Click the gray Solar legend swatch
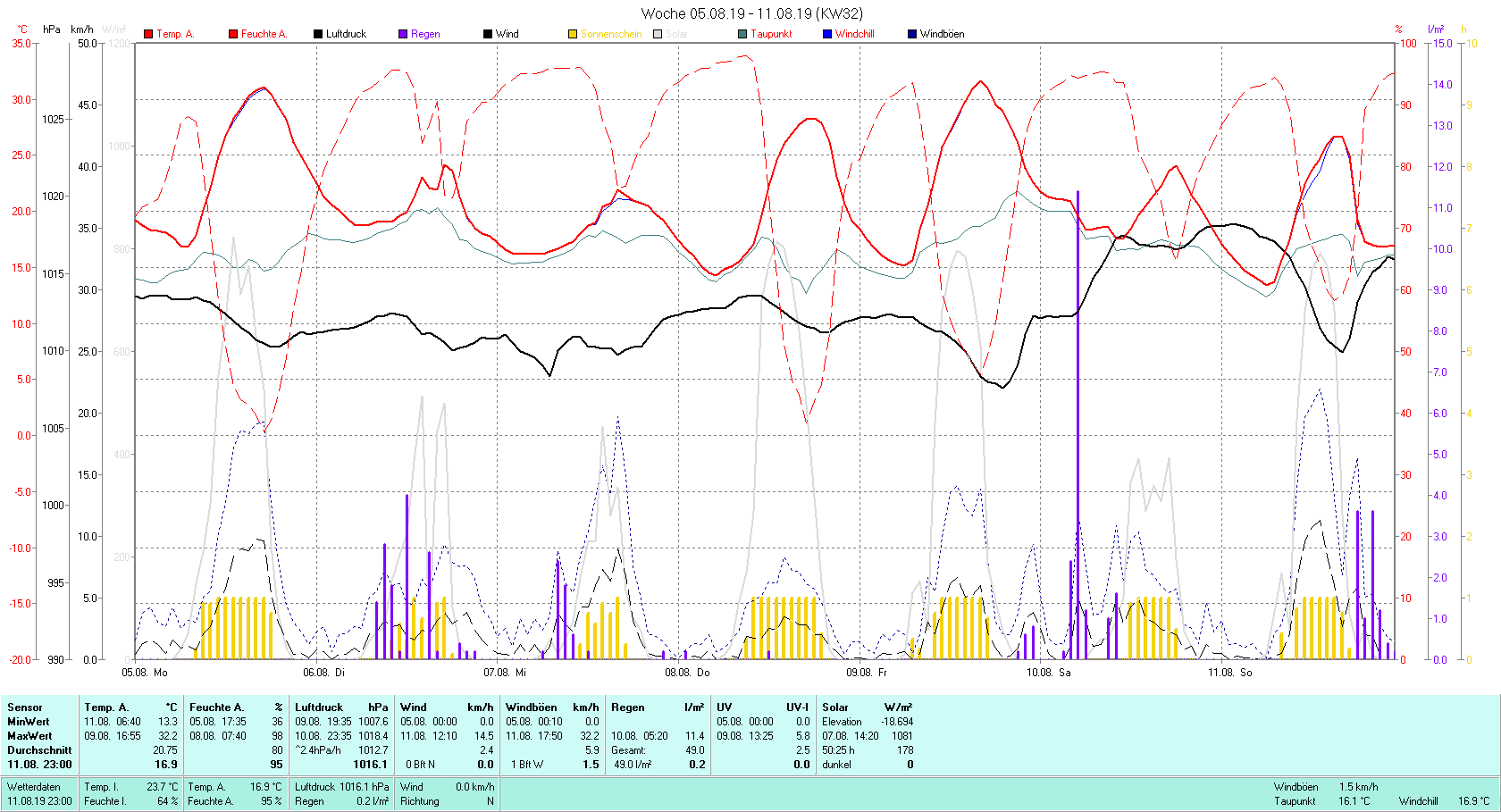 [x=658, y=34]
